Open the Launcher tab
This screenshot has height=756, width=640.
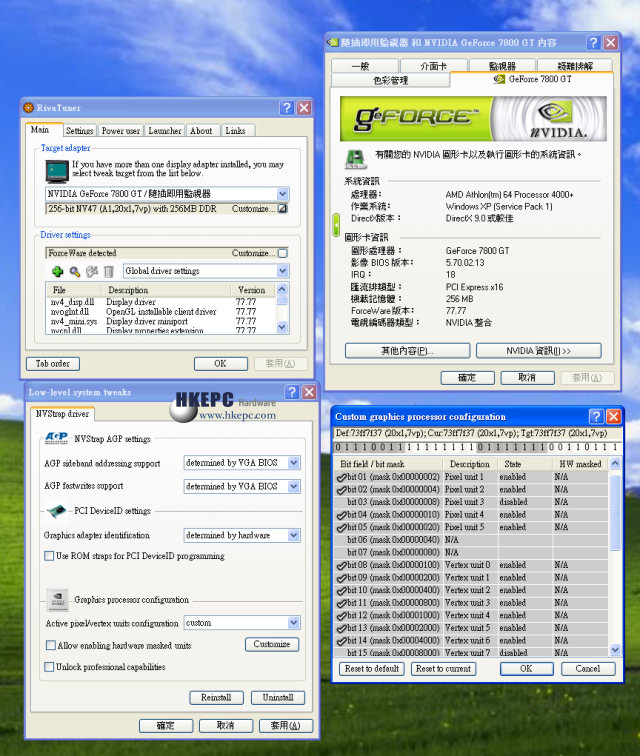pyautogui.click(x=165, y=131)
